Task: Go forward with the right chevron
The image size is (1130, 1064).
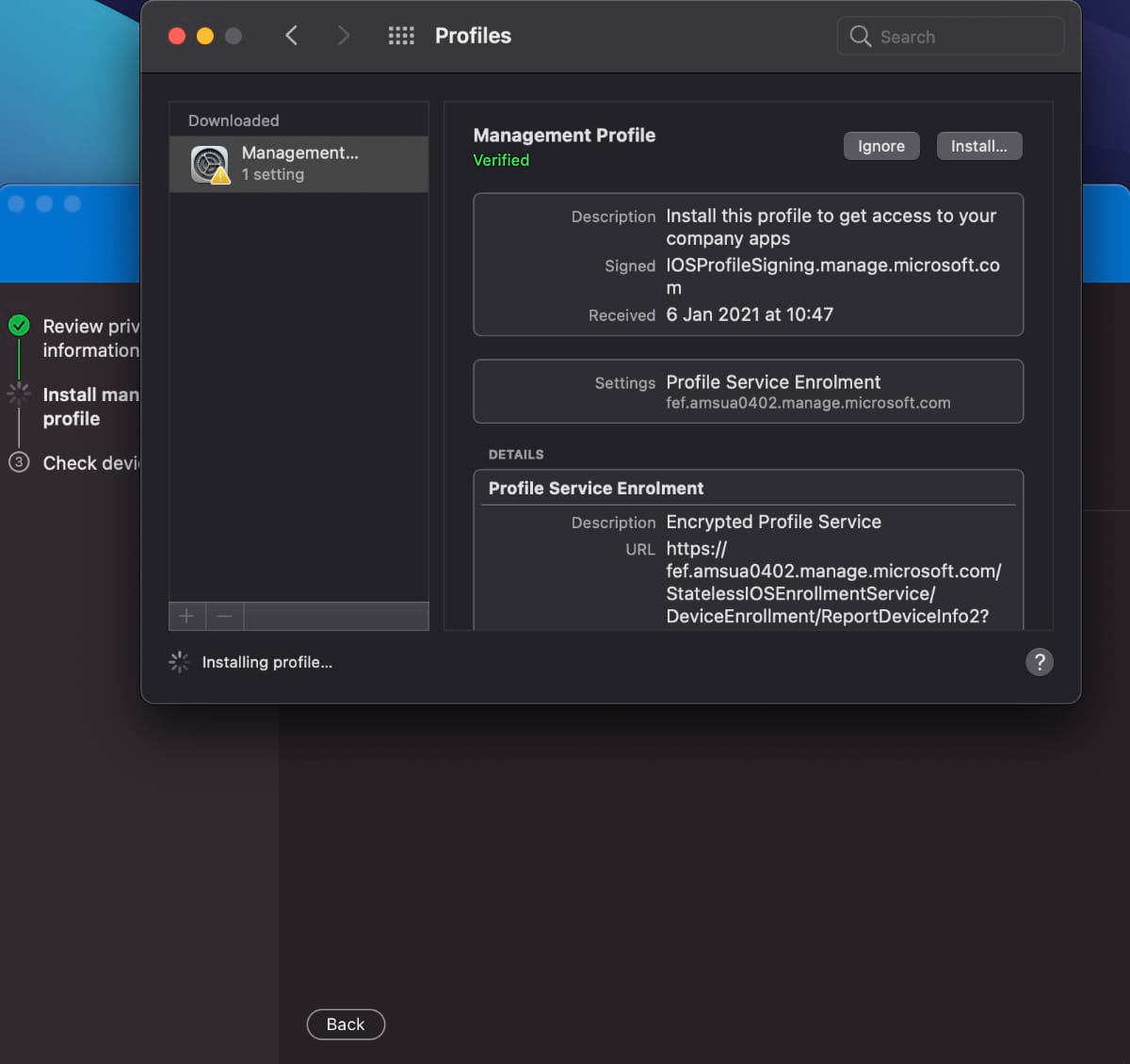Action: [344, 36]
